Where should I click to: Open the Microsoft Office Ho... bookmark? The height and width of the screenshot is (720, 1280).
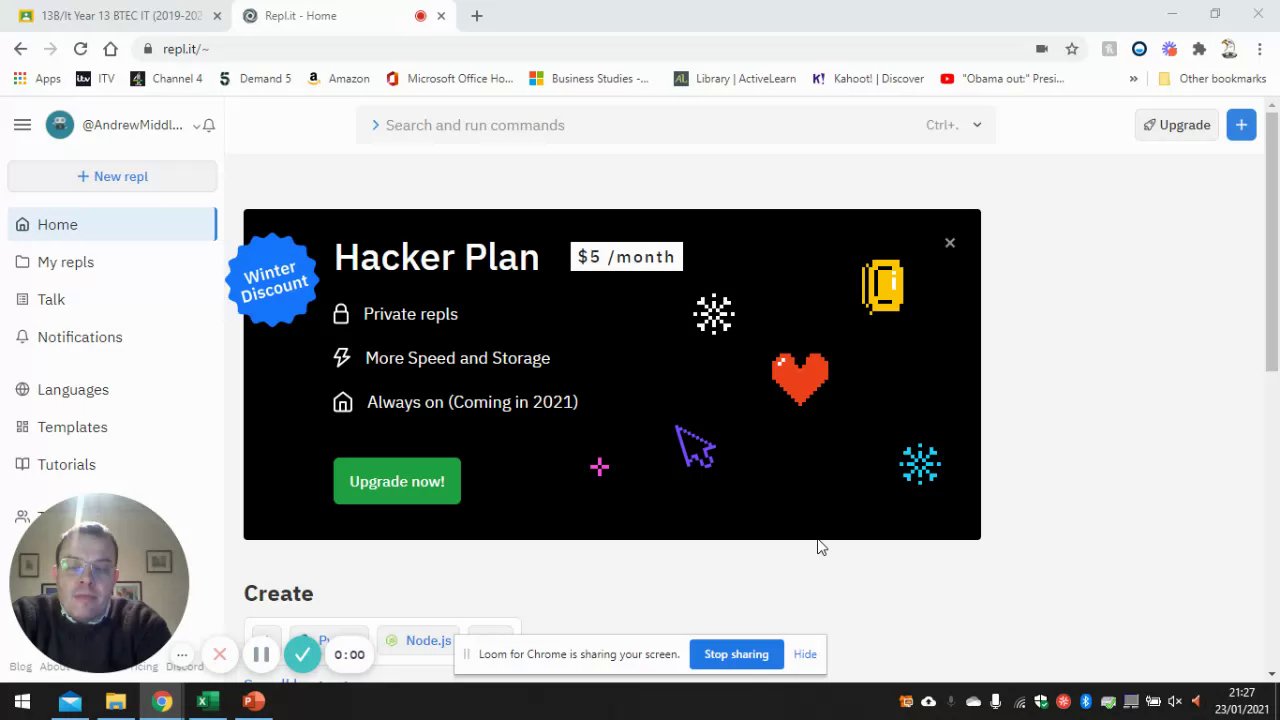tap(449, 78)
